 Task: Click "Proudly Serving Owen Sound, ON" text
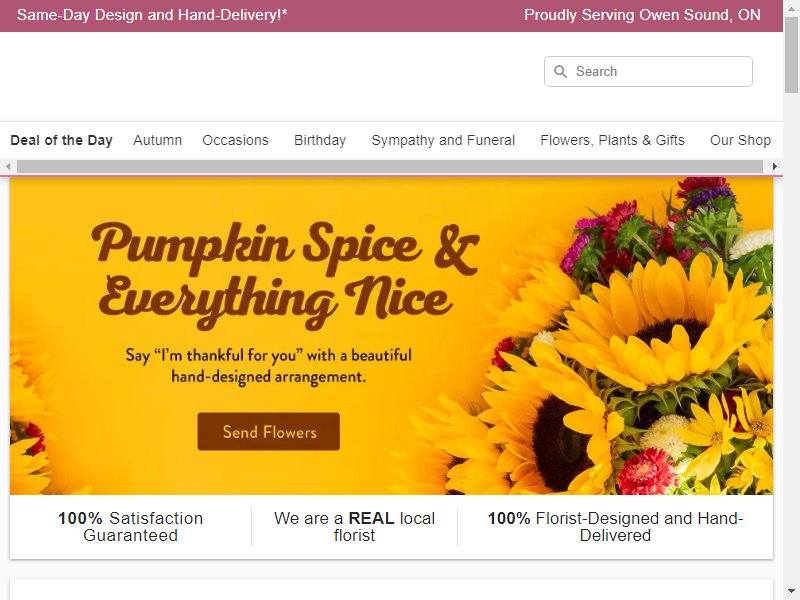[642, 15]
